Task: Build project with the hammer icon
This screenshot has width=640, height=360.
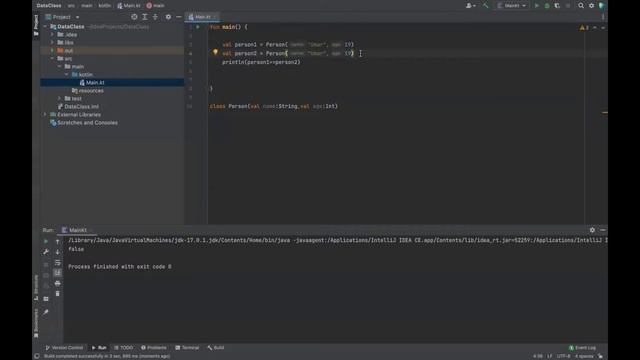Action: [x=485, y=6]
